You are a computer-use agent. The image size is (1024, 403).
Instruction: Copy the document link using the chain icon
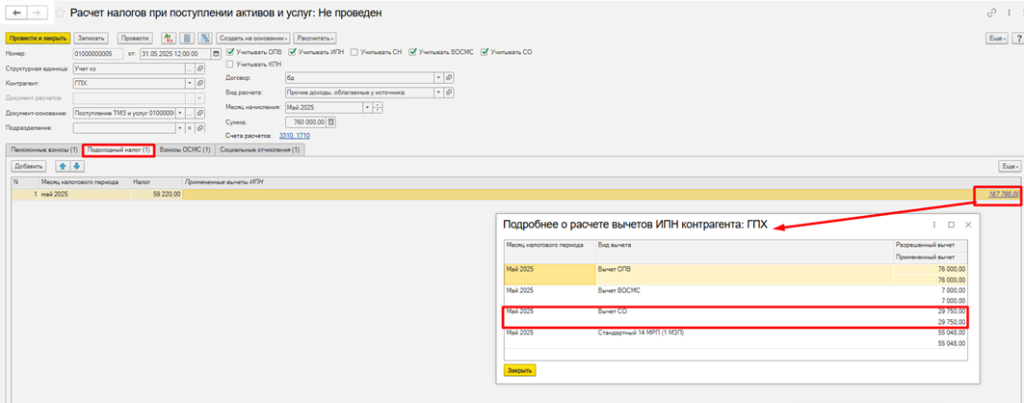pyautogui.click(x=992, y=12)
